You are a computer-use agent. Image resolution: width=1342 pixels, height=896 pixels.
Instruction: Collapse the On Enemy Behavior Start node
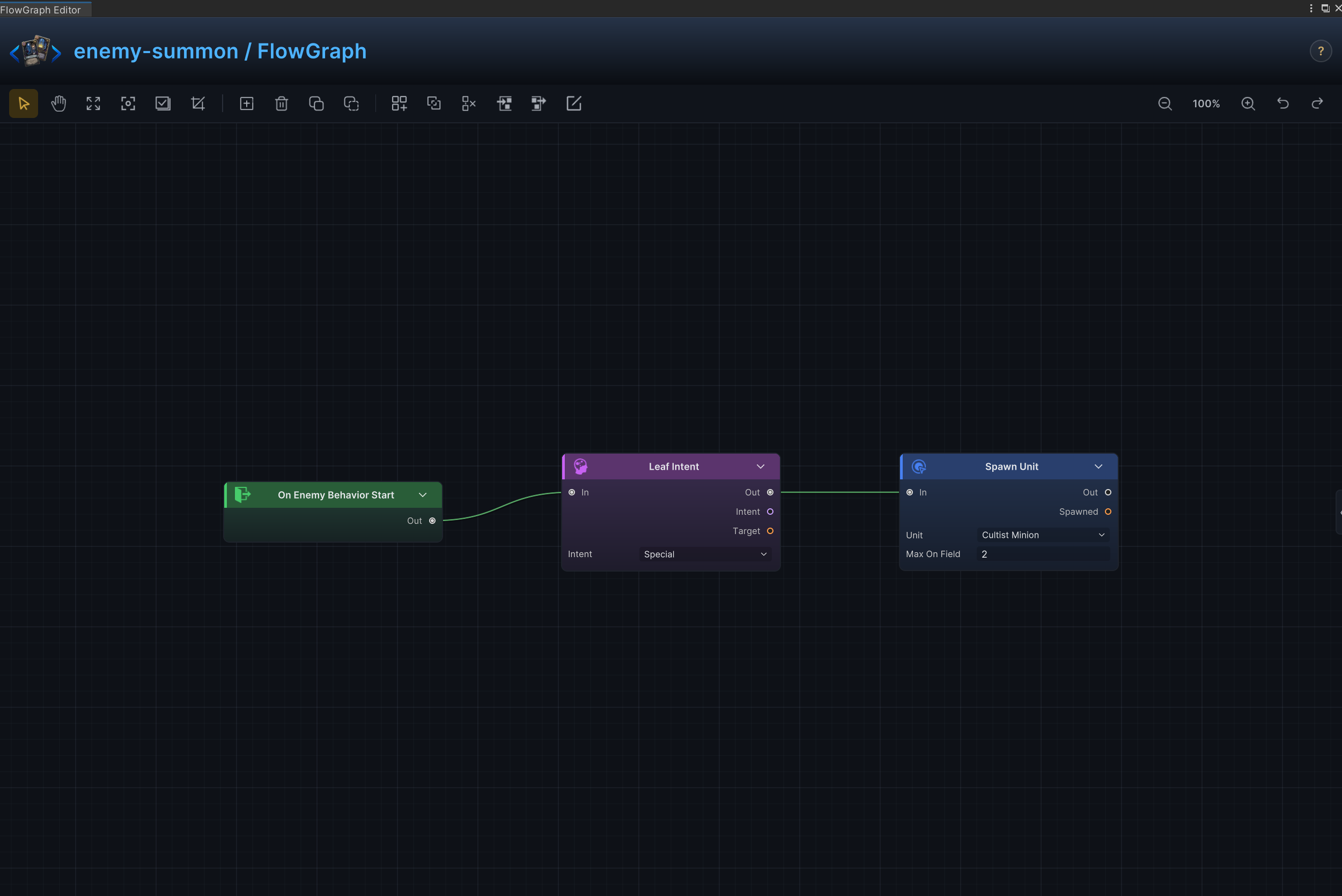pos(422,495)
